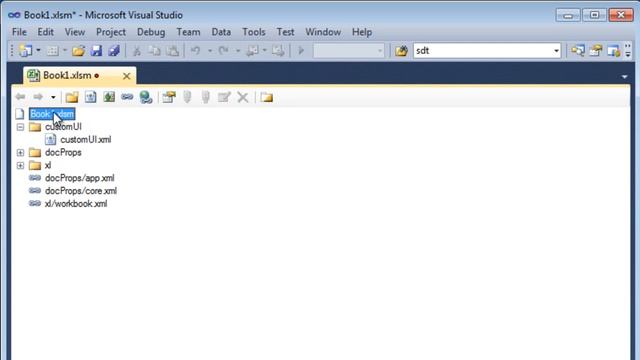The width and height of the screenshot is (640, 360).
Task: Open the Test menu
Action: click(x=285, y=32)
